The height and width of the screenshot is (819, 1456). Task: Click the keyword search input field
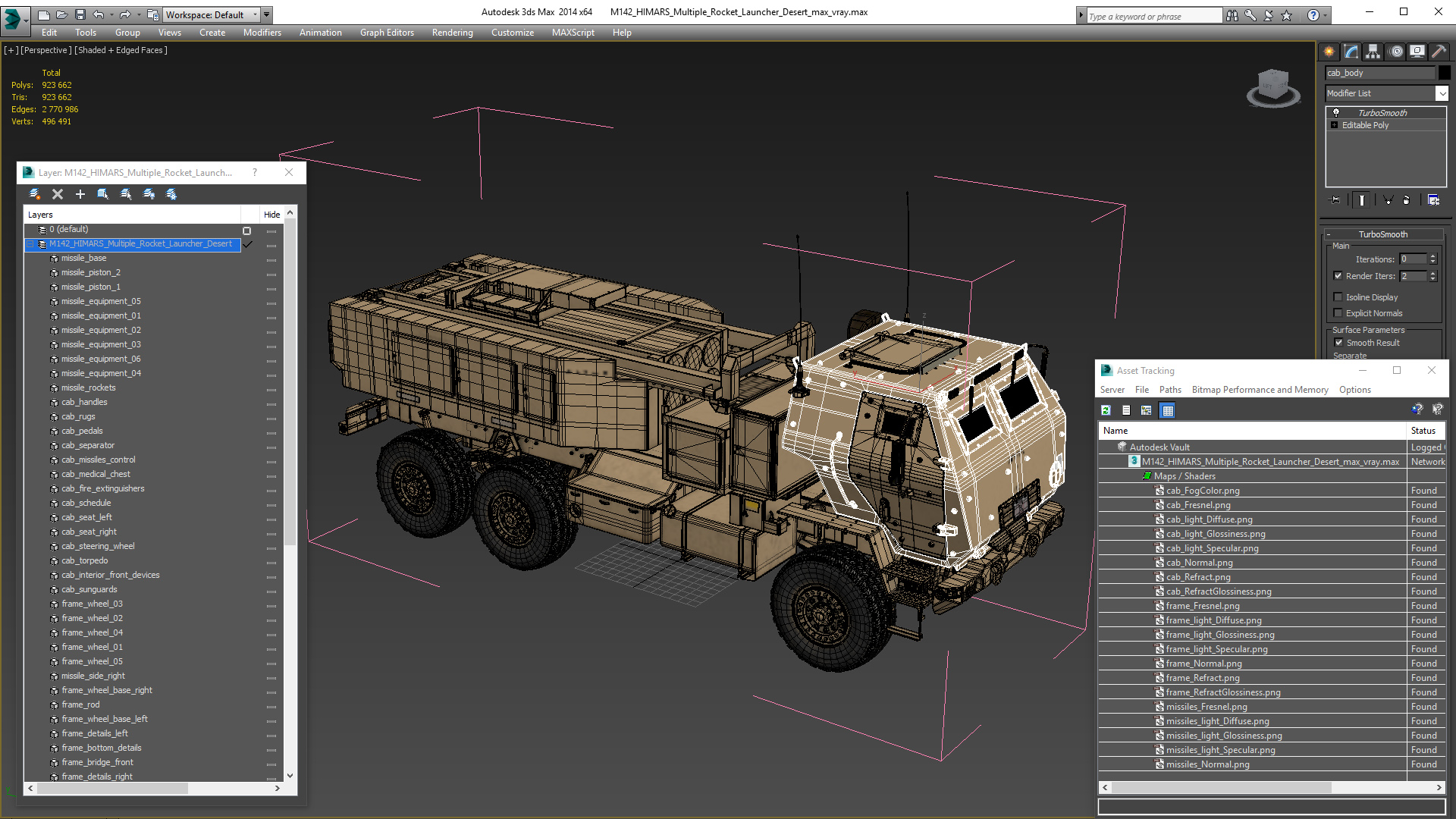(1153, 16)
